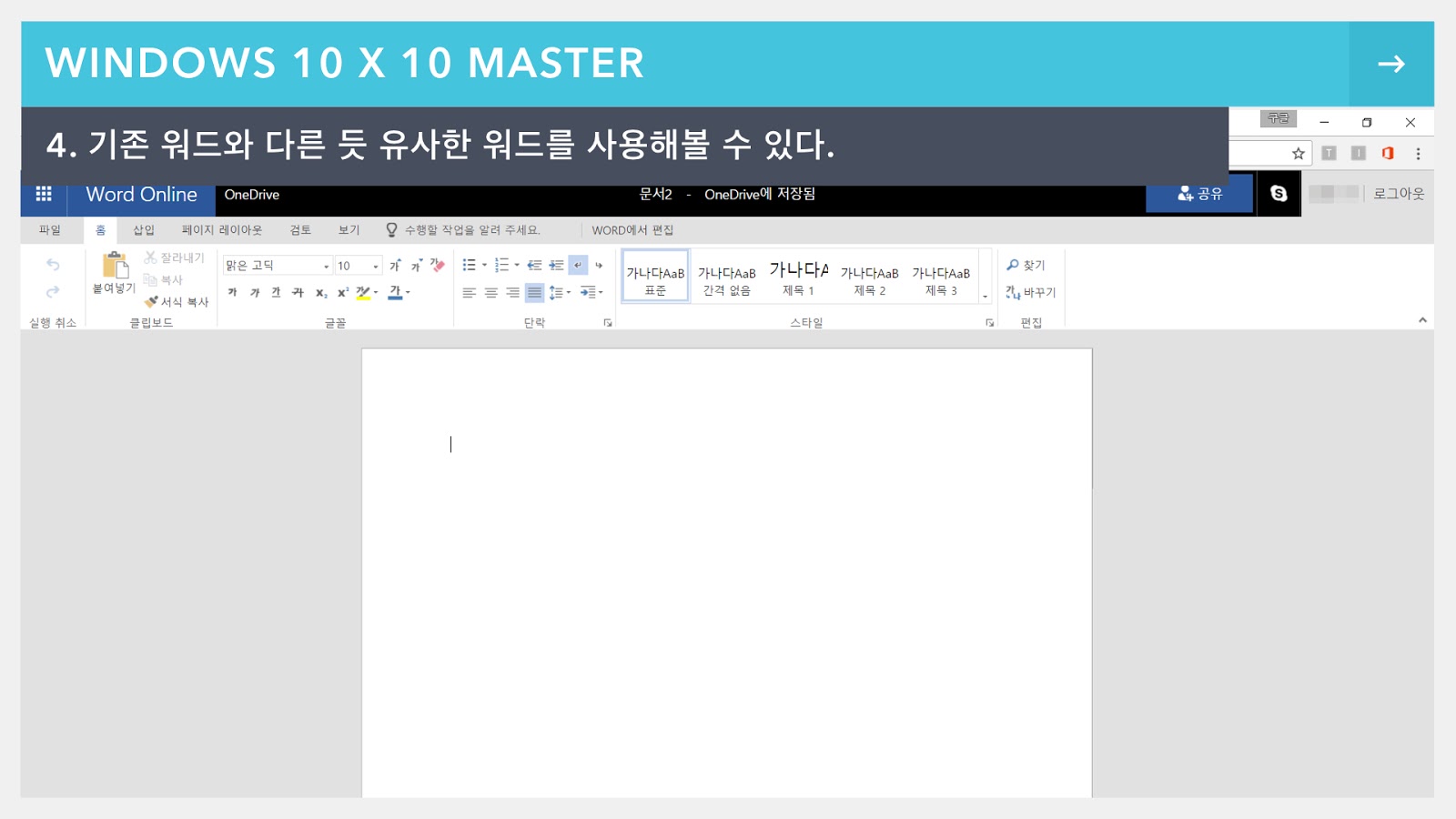Click the 공유 share button

tap(1199, 194)
